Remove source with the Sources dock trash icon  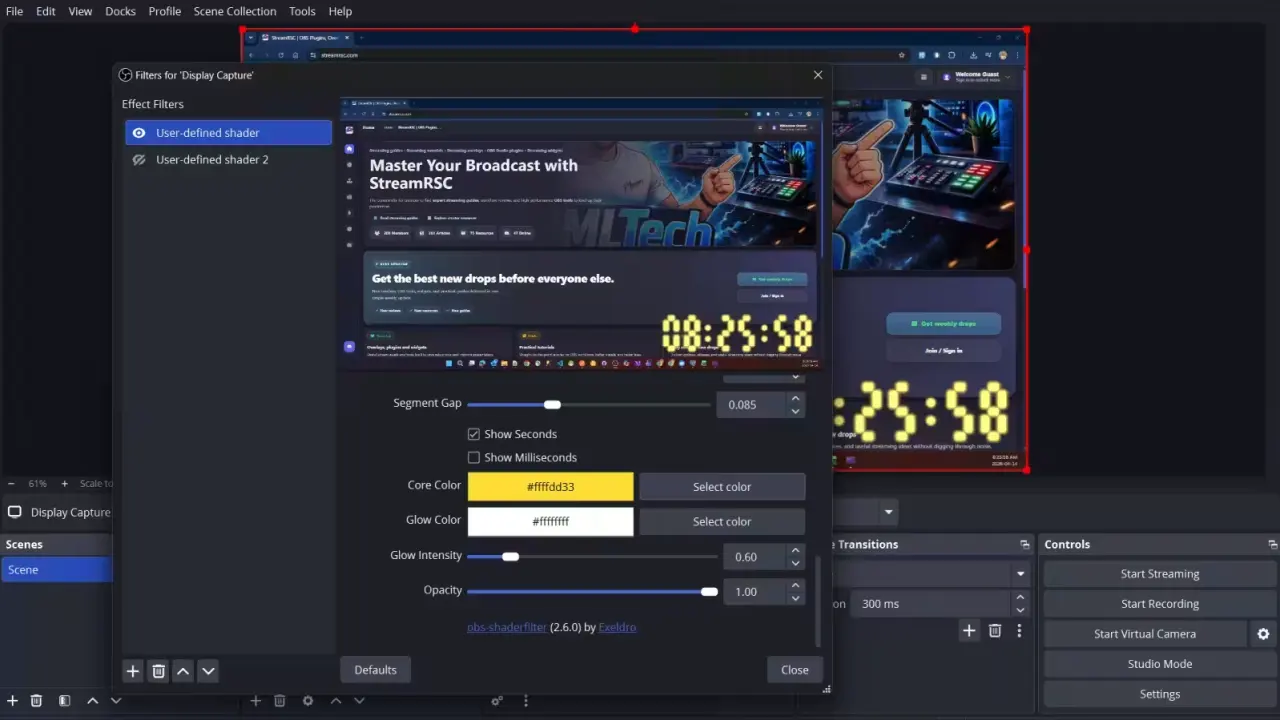[x=280, y=701]
